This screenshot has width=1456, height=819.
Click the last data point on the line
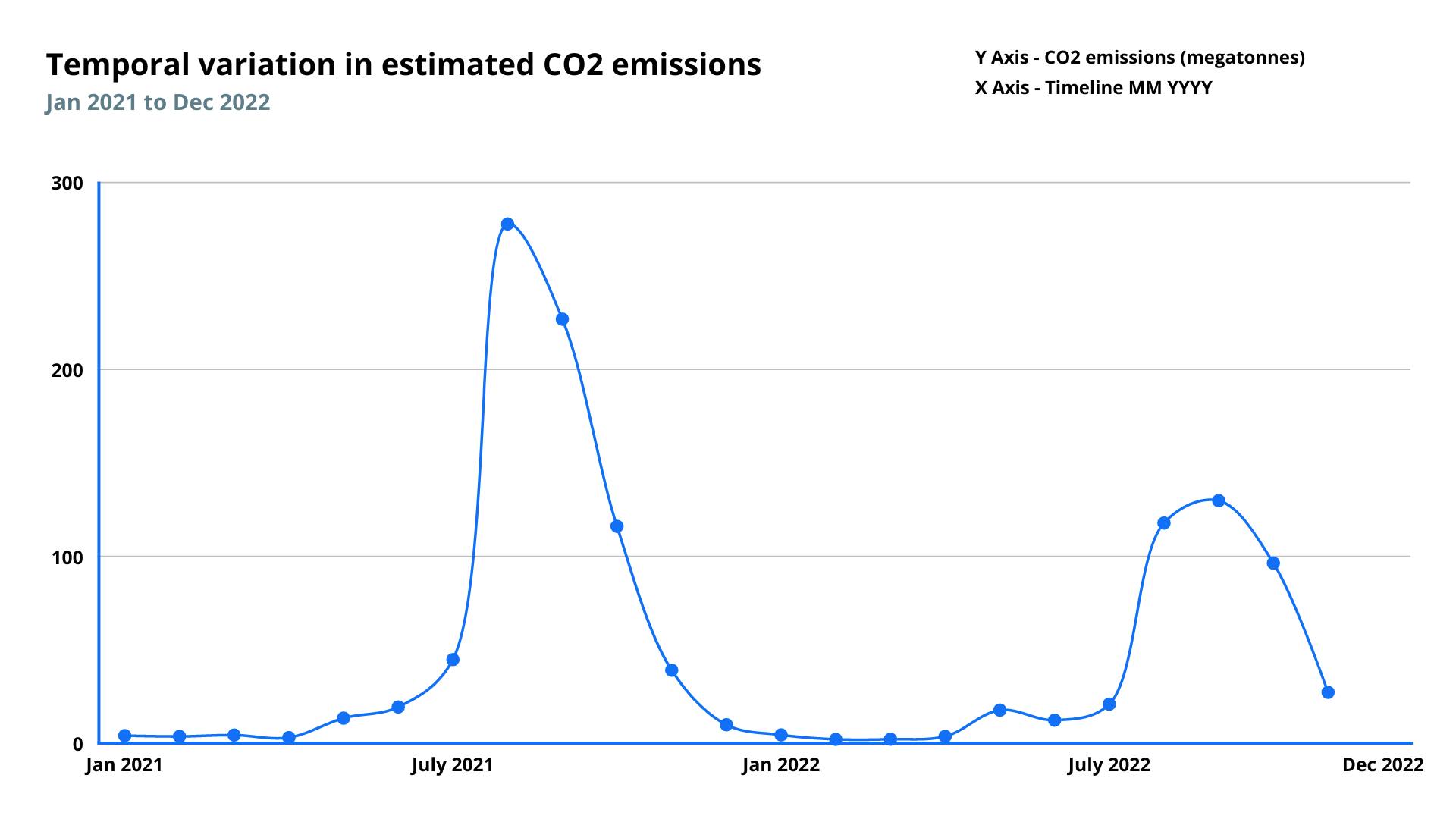[x=1328, y=692]
